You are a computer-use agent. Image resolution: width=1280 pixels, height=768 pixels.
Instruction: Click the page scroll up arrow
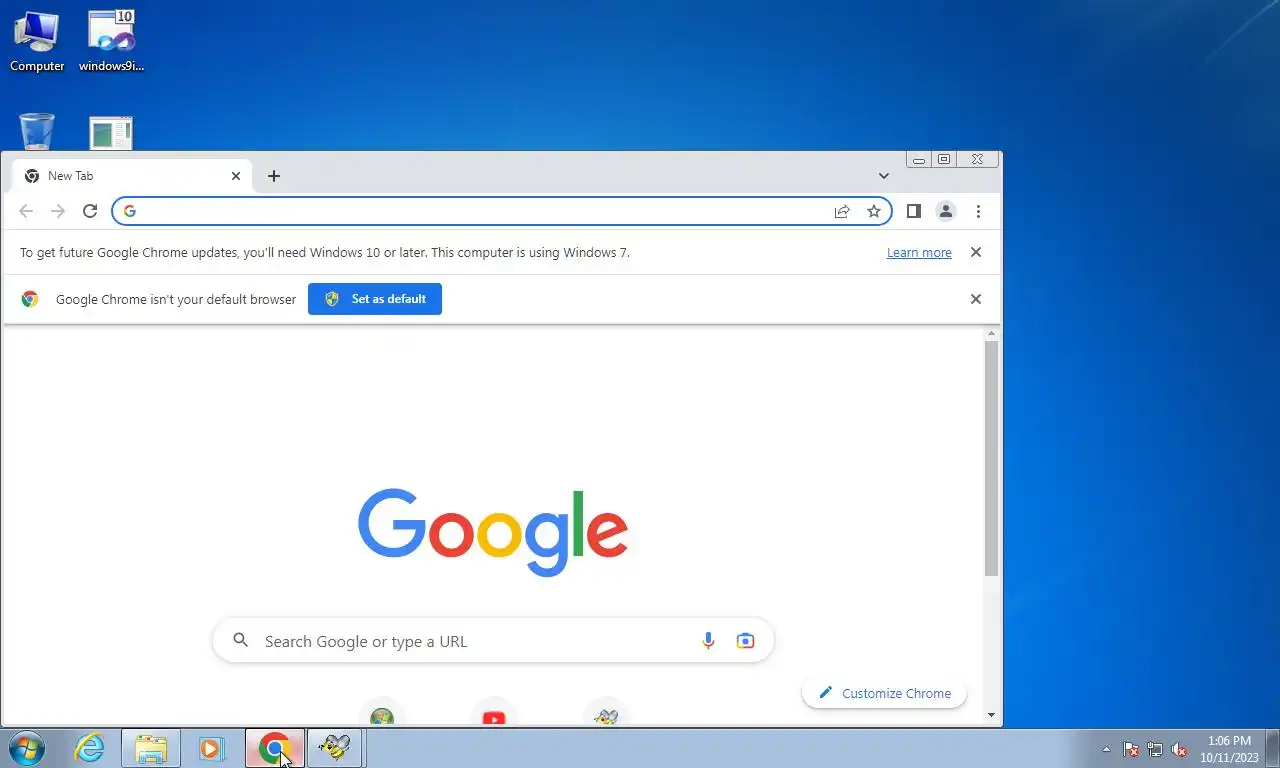[991, 333]
